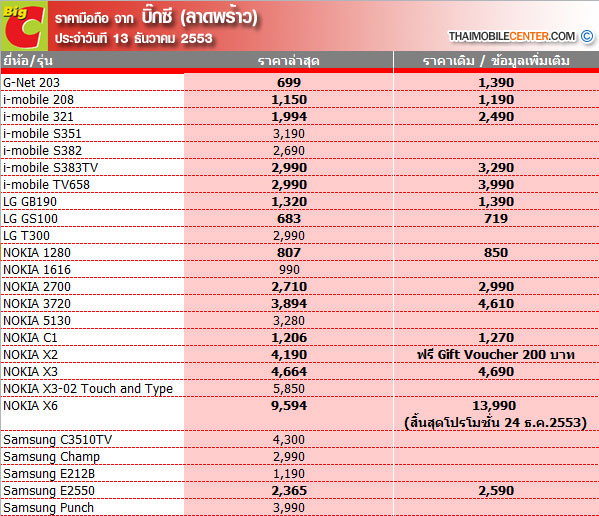The width and height of the screenshot is (599, 516).
Task: Click the date ประจำวันที่ 13 ธันวาคม 2553
Action: (x=133, y=39)
